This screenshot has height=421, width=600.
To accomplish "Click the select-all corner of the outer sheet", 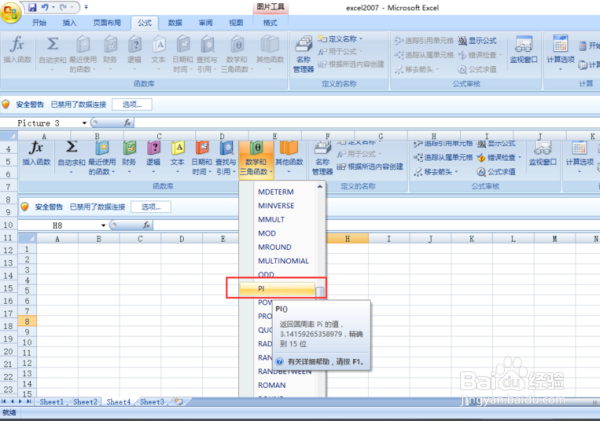I will pyautogui.click(x=8, y=136).
